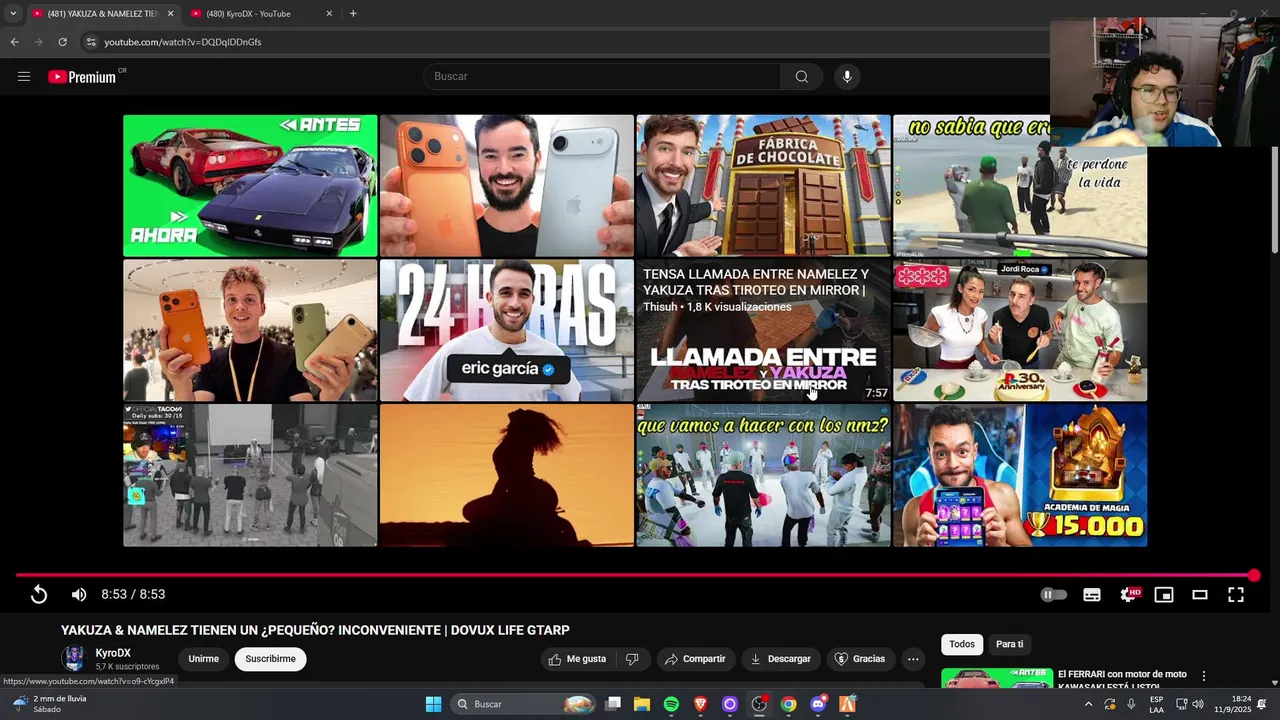Open File Explorer from taskbar

point(642,704)
